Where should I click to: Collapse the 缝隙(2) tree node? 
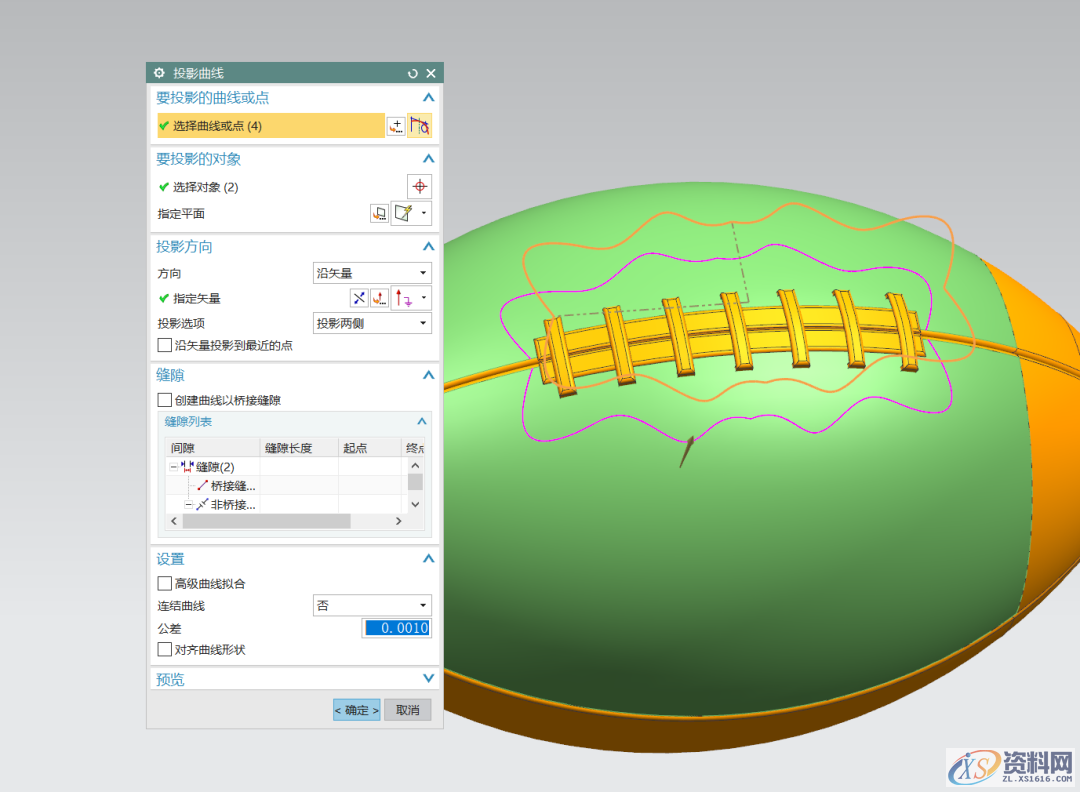[174, 467]
